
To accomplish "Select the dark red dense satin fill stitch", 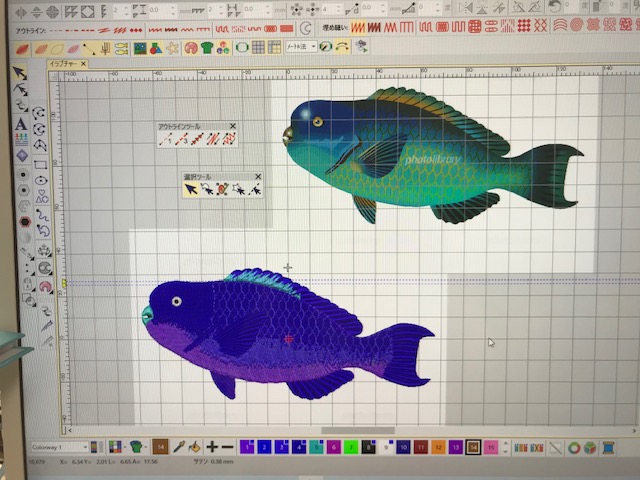I will 374,27.
